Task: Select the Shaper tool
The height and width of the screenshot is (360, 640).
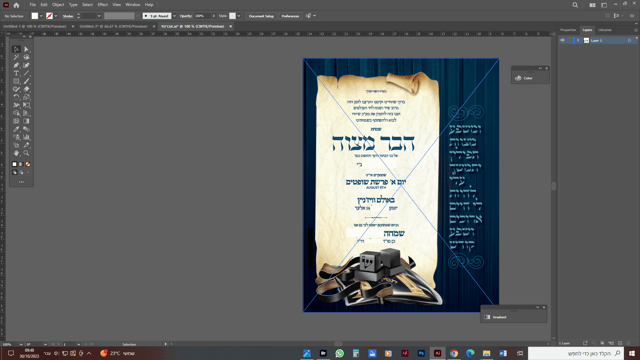Action: point(16,89)
